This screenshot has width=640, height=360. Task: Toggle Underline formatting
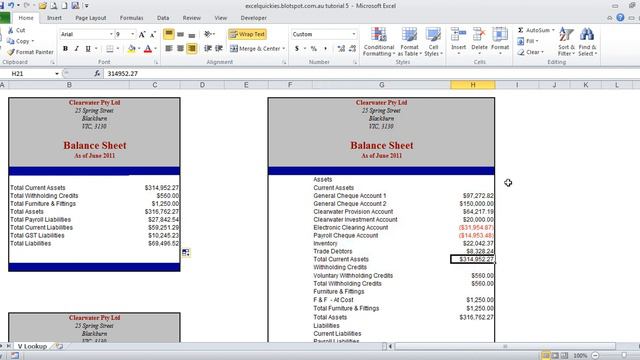88,49
